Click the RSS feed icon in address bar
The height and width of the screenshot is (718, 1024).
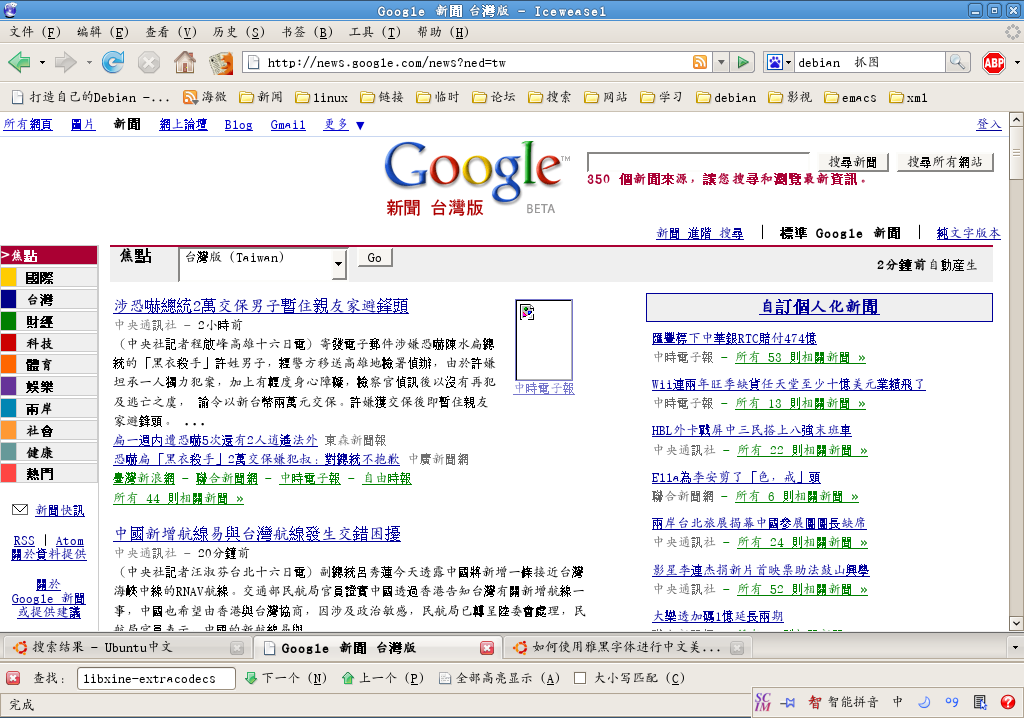699,62
